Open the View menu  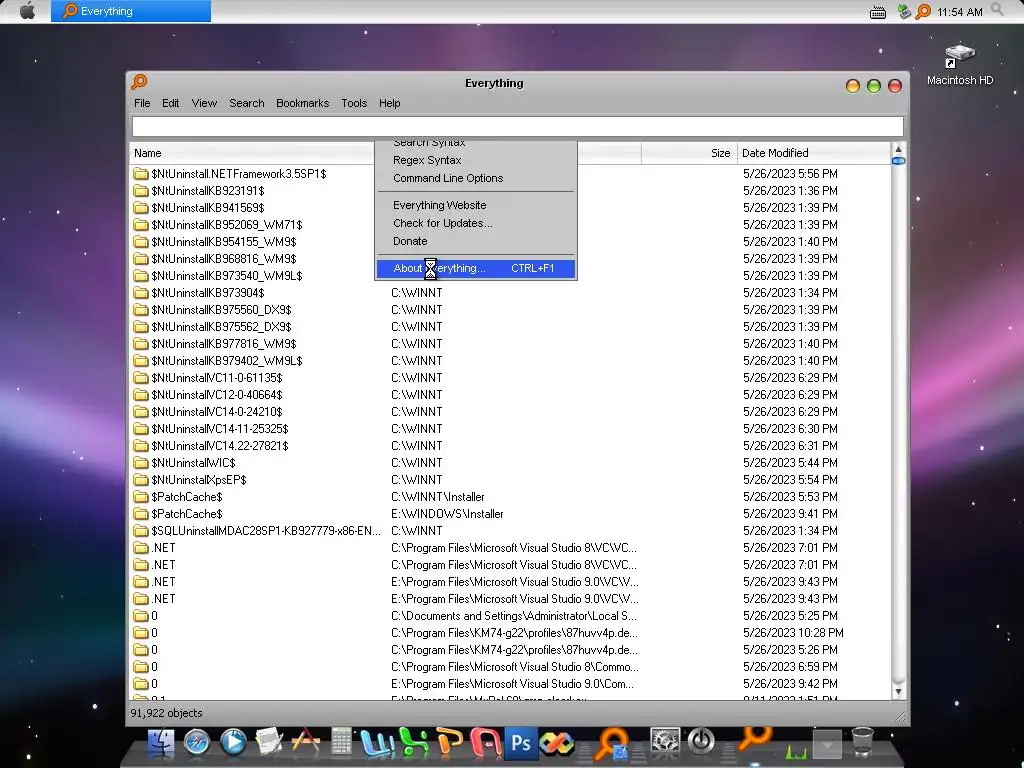[204, 103]
